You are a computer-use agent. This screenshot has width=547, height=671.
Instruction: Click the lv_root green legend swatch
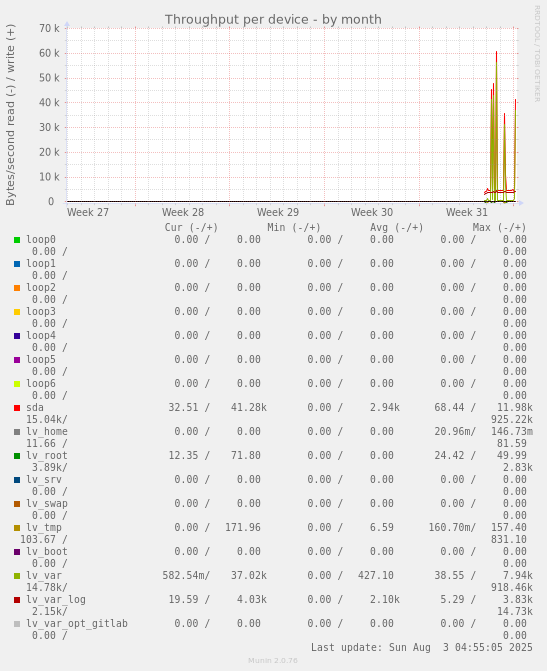[17, 456]
